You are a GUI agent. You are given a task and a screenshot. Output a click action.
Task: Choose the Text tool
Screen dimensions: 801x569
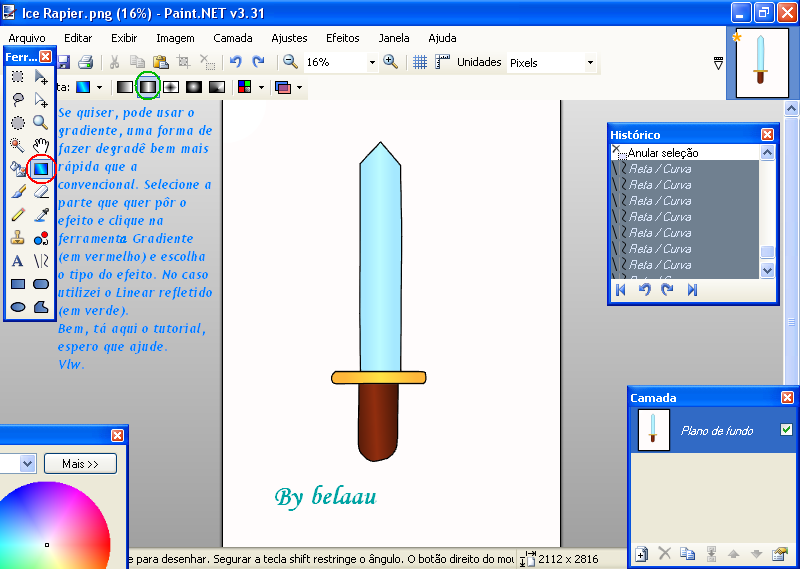coord(18,261)
